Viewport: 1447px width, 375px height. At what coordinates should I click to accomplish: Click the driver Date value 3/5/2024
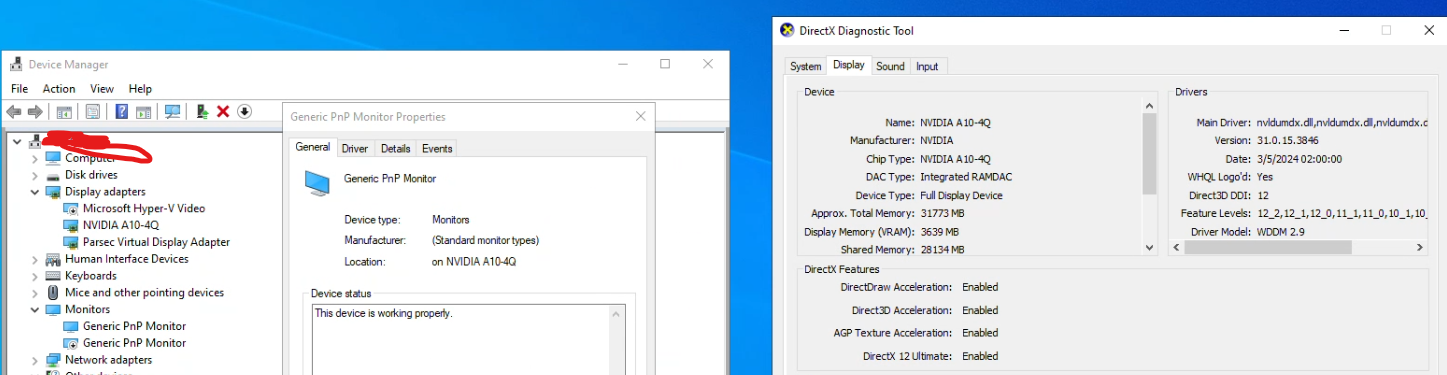click(x=1299, y=158)
